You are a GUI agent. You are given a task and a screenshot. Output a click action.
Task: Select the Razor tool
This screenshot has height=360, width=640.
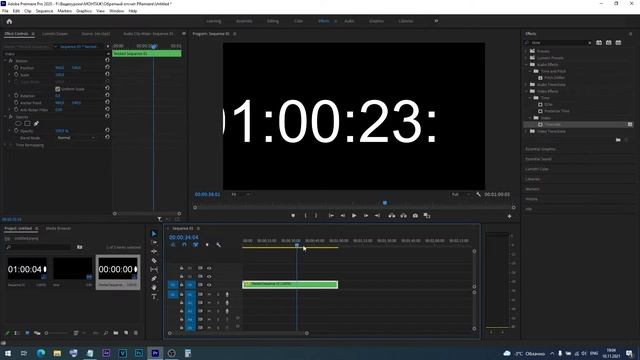(154, 260)
